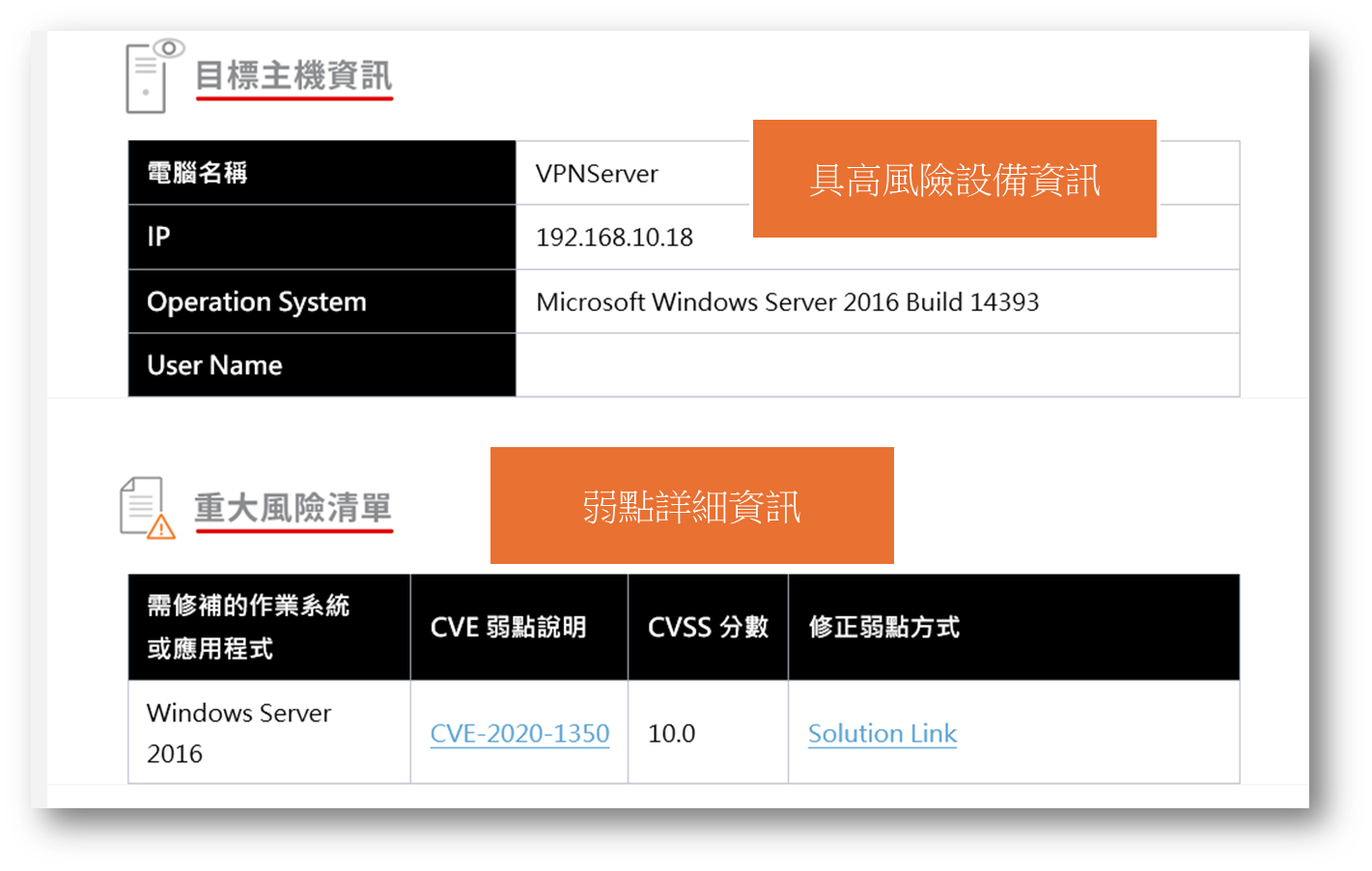
Task: Click the 修正弱點方式 column header
Action: point(883,628)
